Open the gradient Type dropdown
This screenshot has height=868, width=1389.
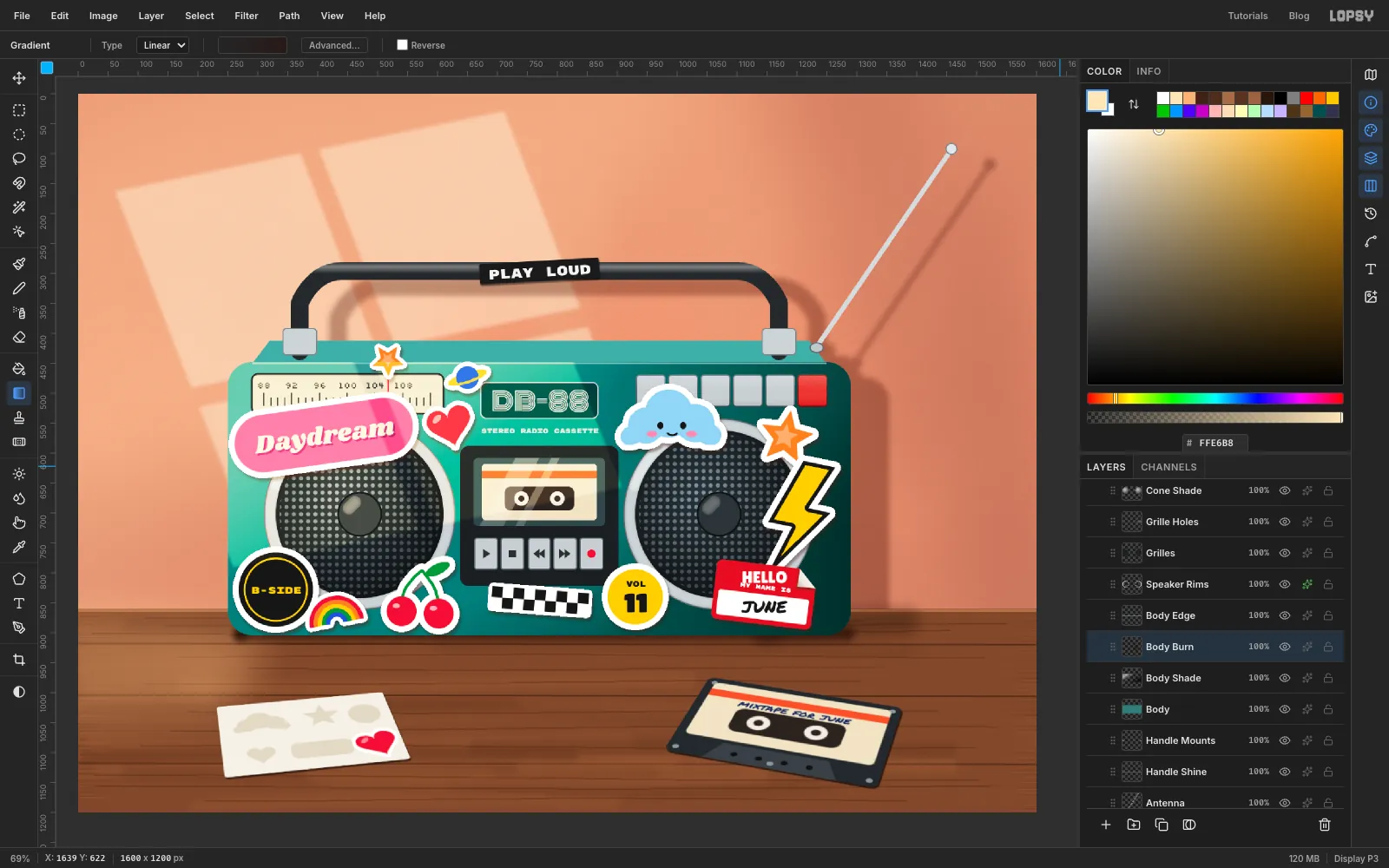pos(163,45)
